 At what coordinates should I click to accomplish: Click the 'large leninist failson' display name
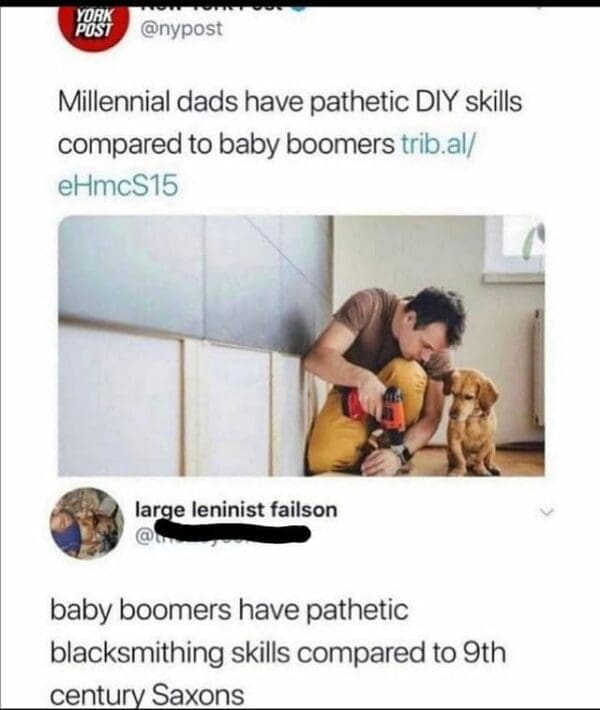pyautogui.click(x=236, y=510)
